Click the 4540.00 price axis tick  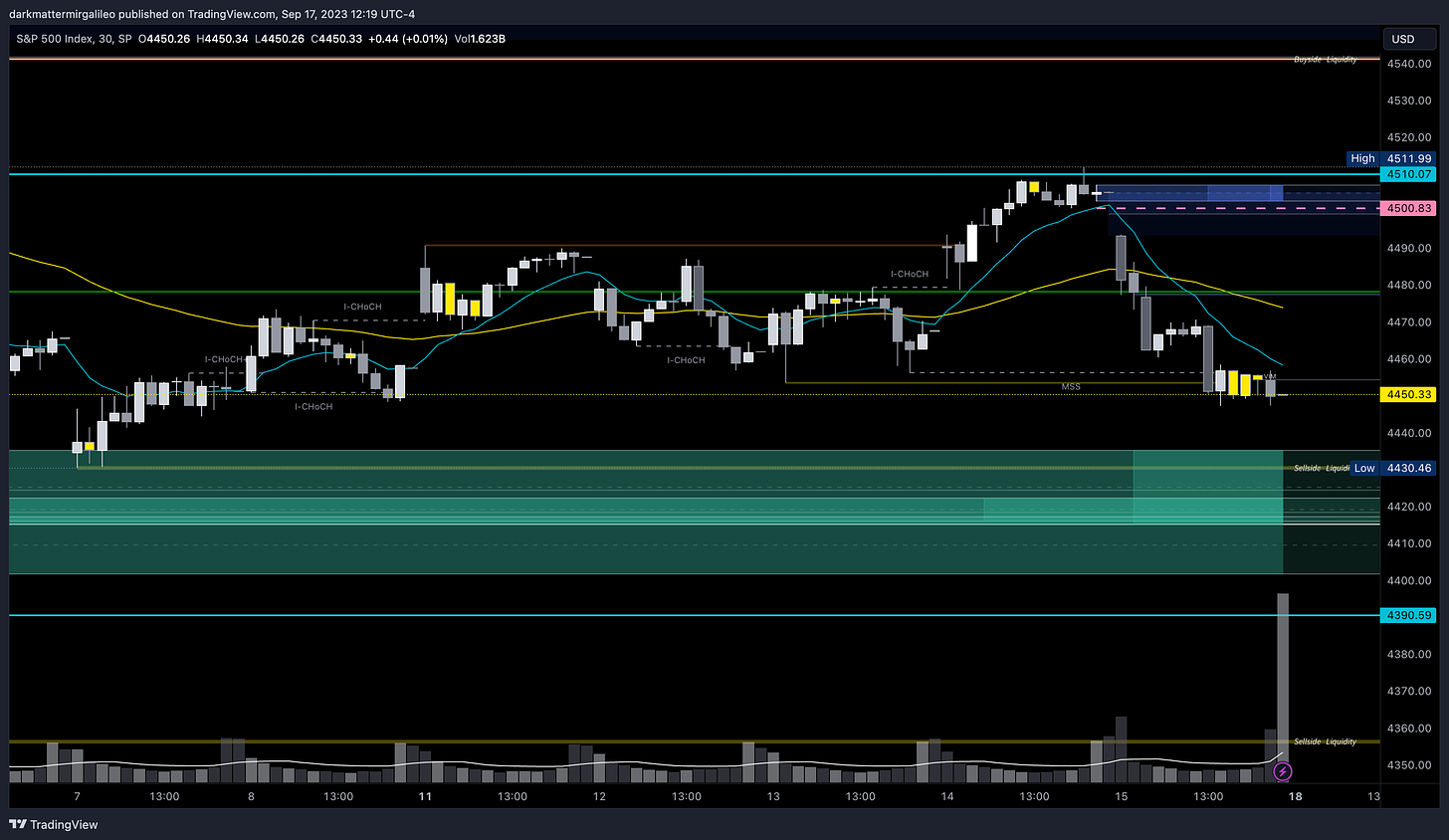pos(1408,64)
